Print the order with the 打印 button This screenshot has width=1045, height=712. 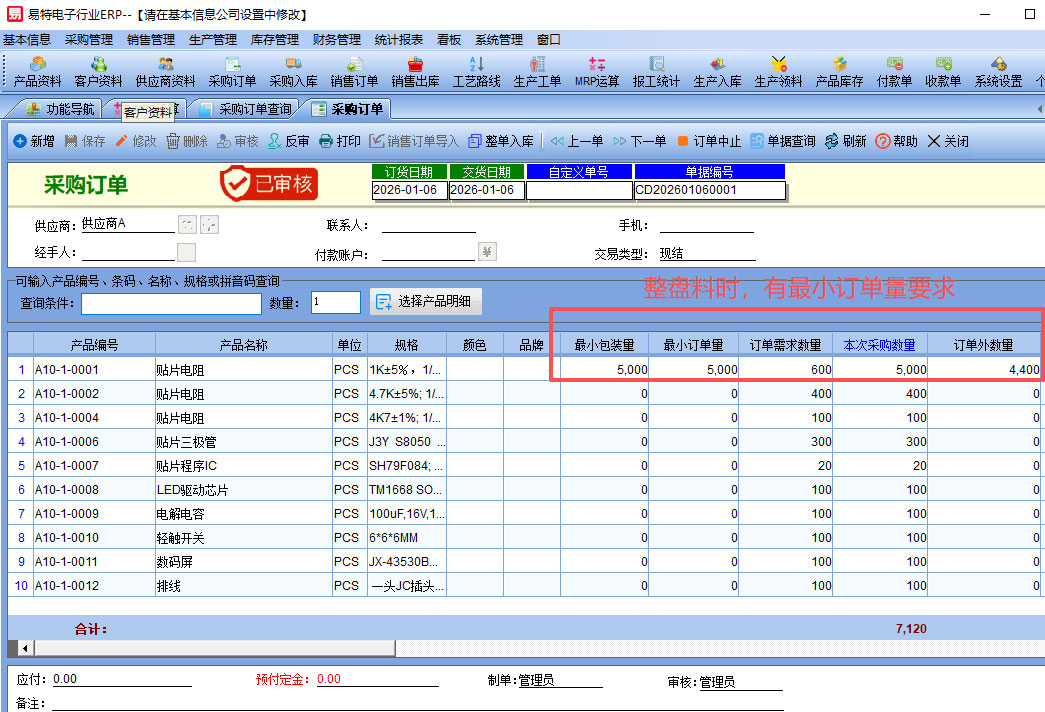(x=339, y=142)
